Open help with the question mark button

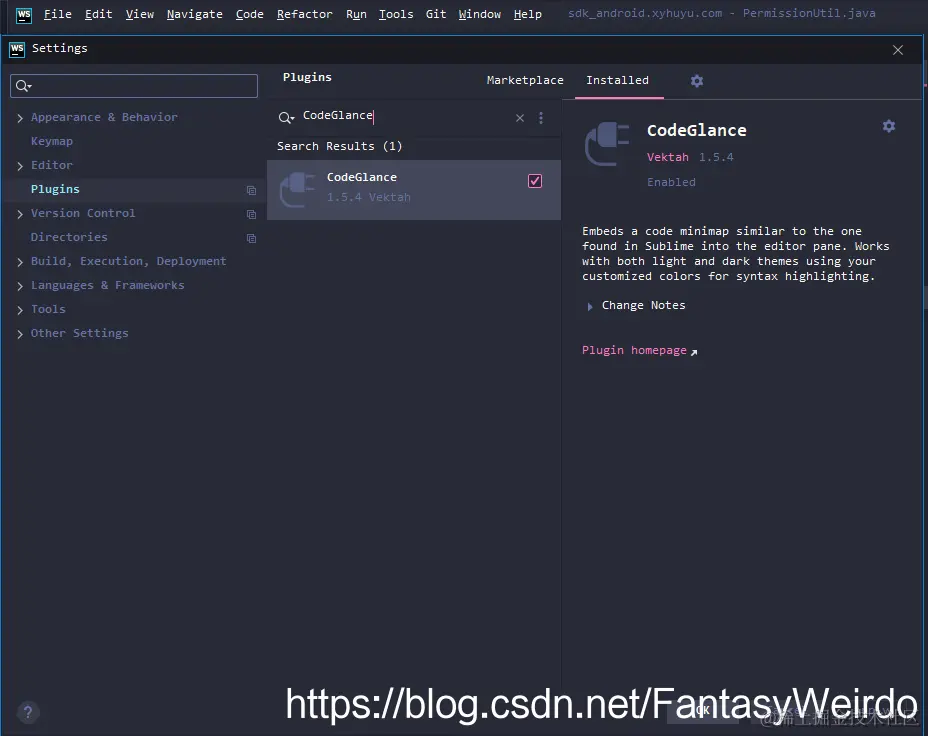pos(28,712)
